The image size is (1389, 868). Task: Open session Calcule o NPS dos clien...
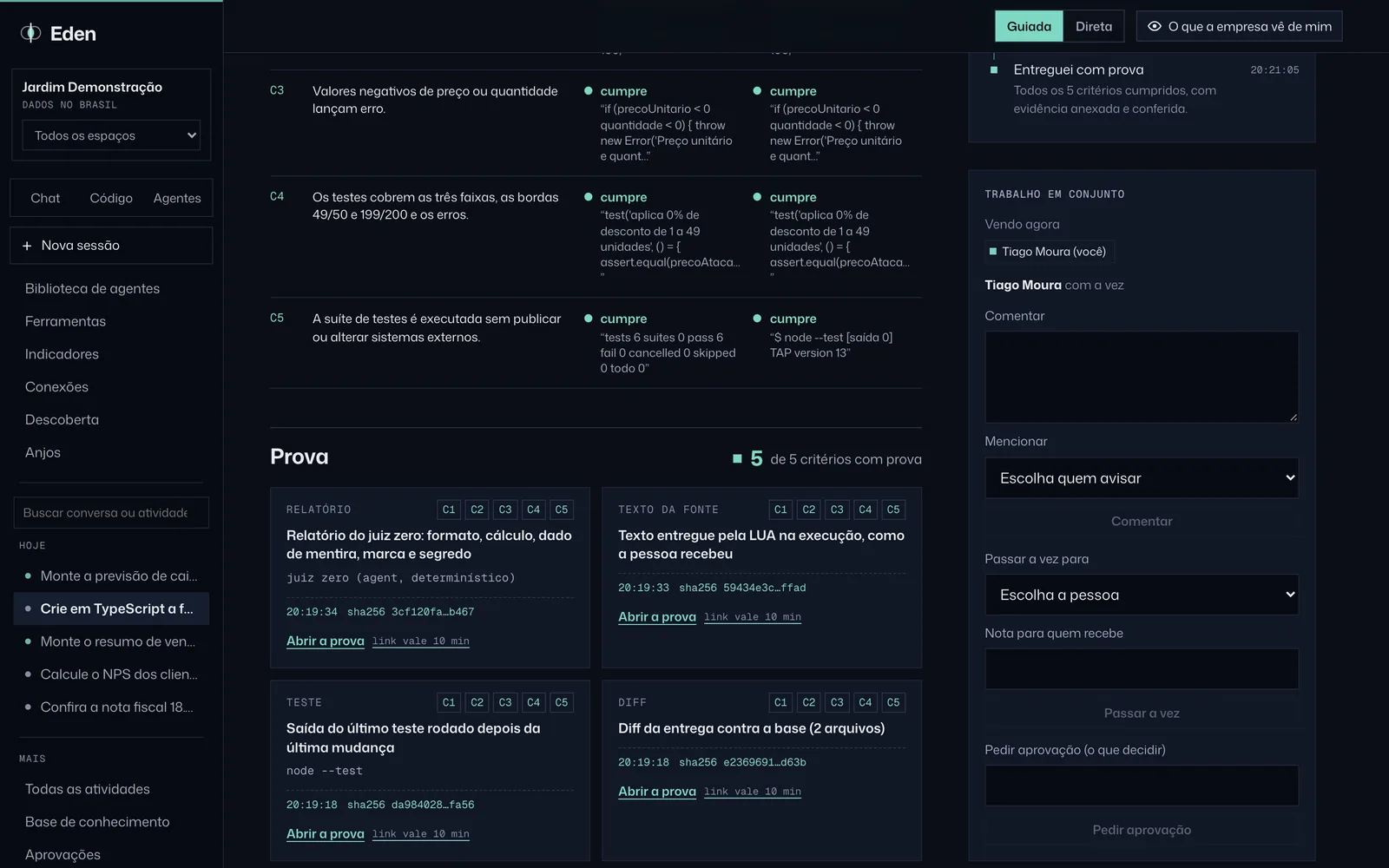tap(111, 674)
